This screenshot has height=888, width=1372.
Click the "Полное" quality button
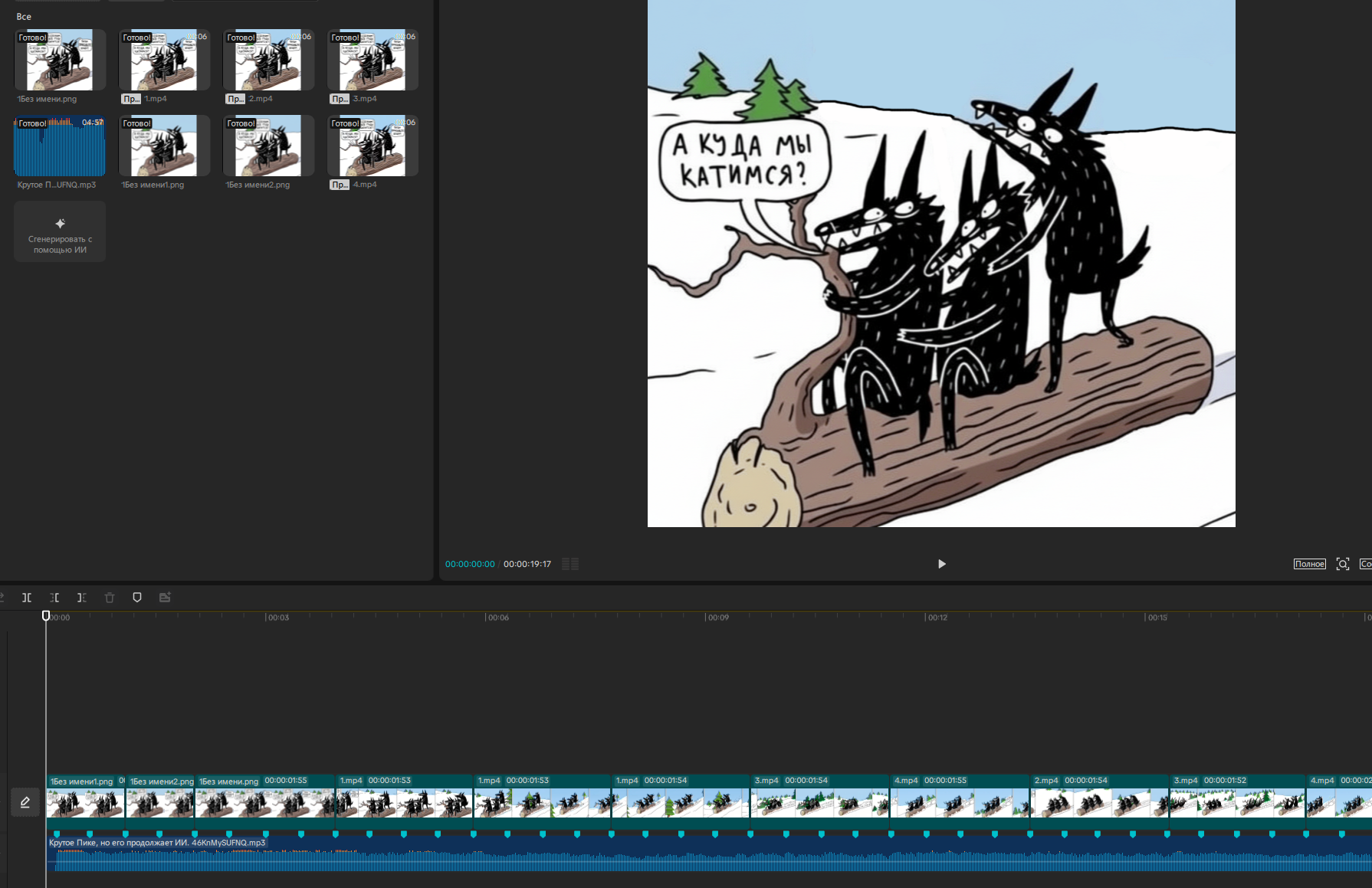point(1309,564)
